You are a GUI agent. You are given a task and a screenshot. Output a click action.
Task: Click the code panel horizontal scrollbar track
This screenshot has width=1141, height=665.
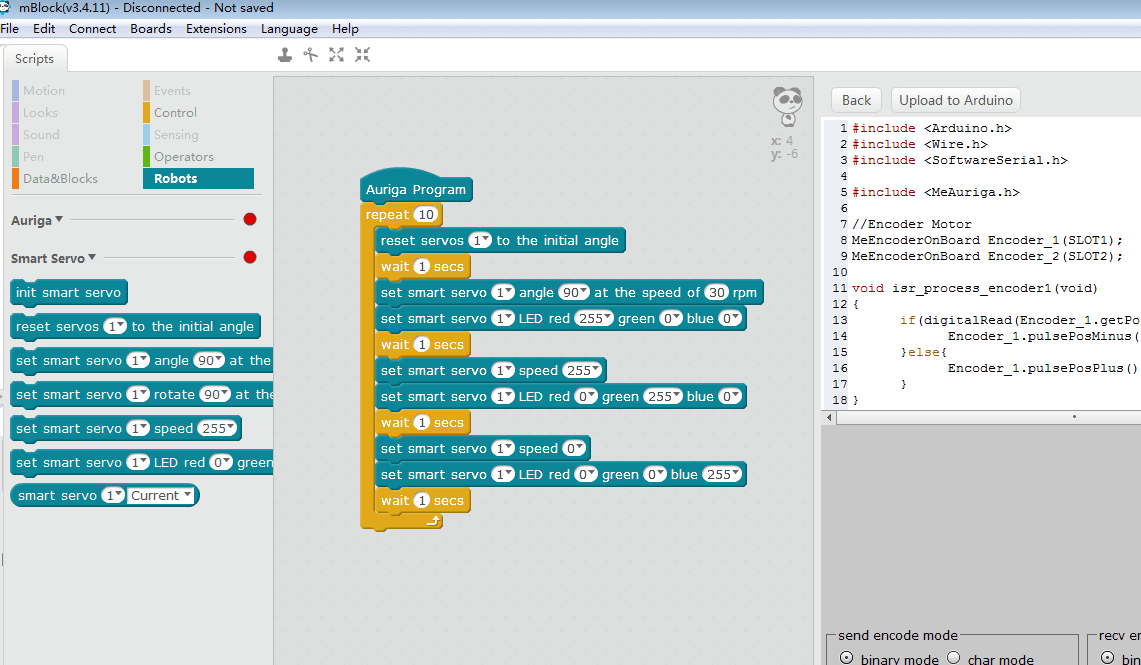tap(989, 417)
